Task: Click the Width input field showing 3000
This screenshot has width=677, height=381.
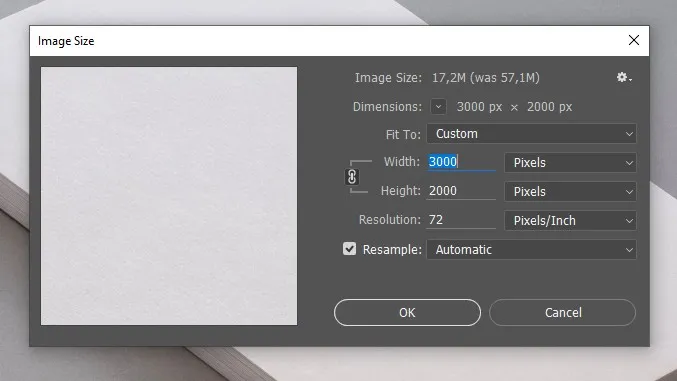Action: click(x=461, y=162)
